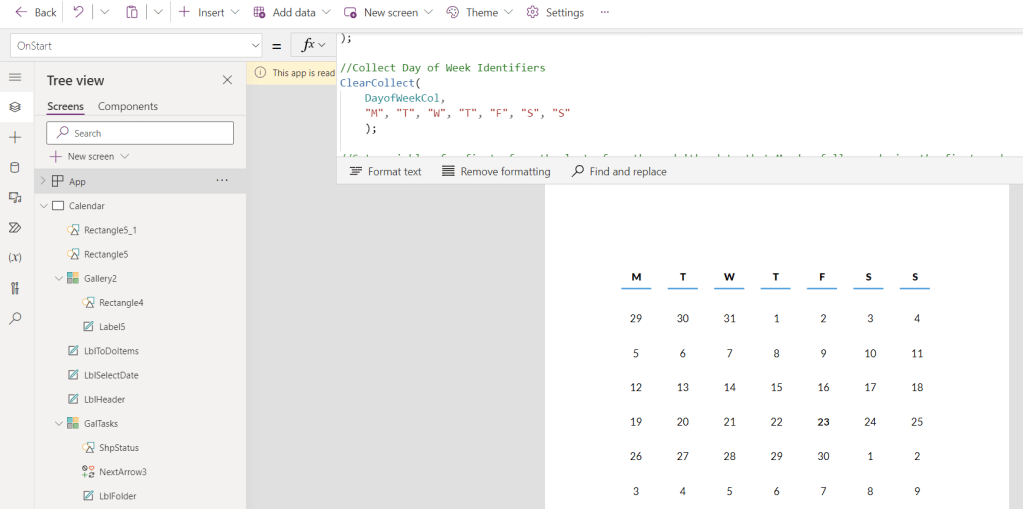Select GalTasks in the tree
This screenshot has height=509, width=1023.
(x=101, y=423)
